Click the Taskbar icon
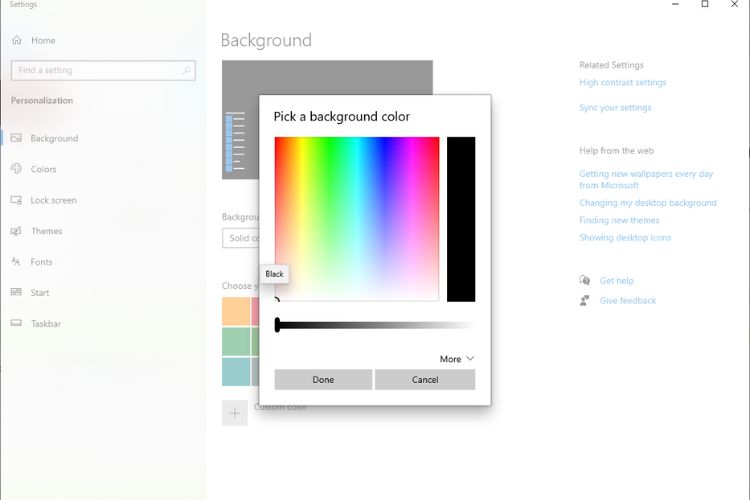The height and width of the screenshot is (500, 750). [16, 323]
